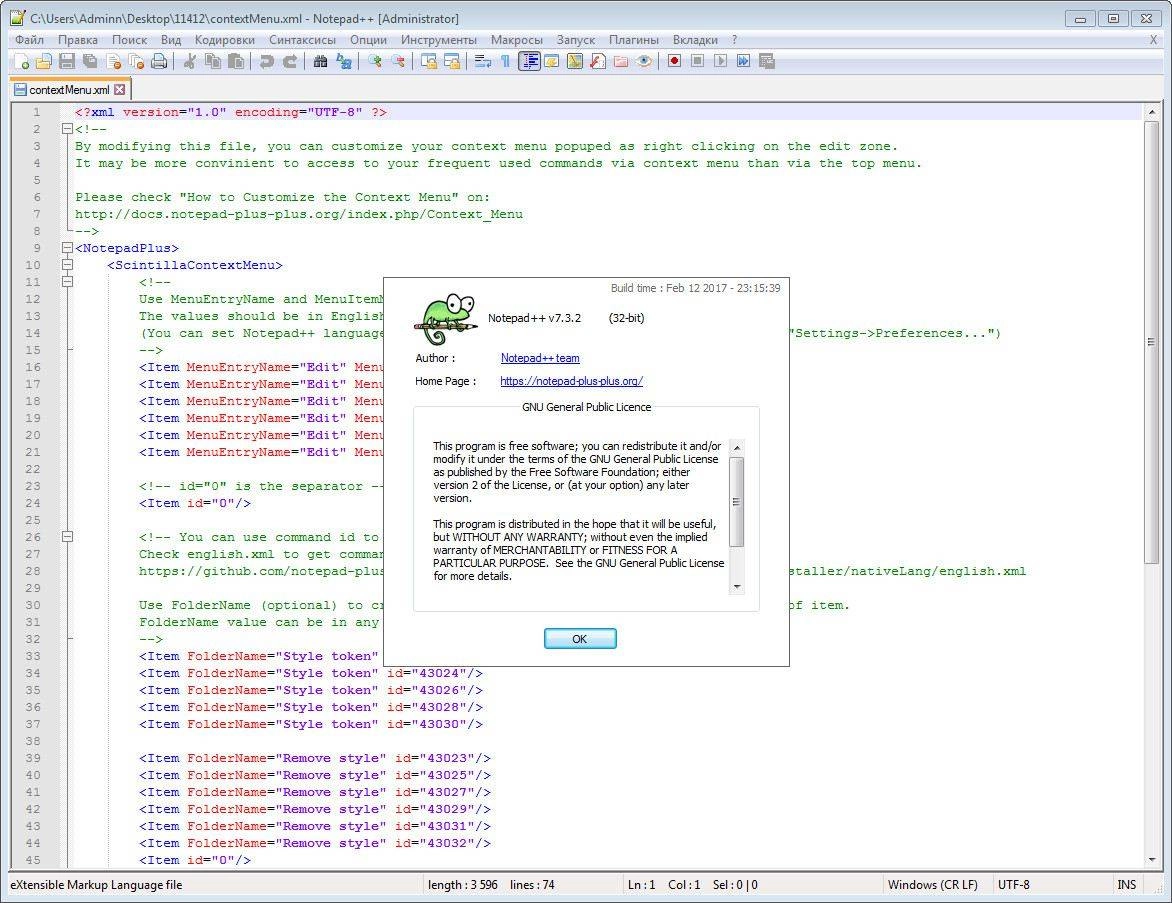Open Find with the binoculars icon

(x=320, y=61)
